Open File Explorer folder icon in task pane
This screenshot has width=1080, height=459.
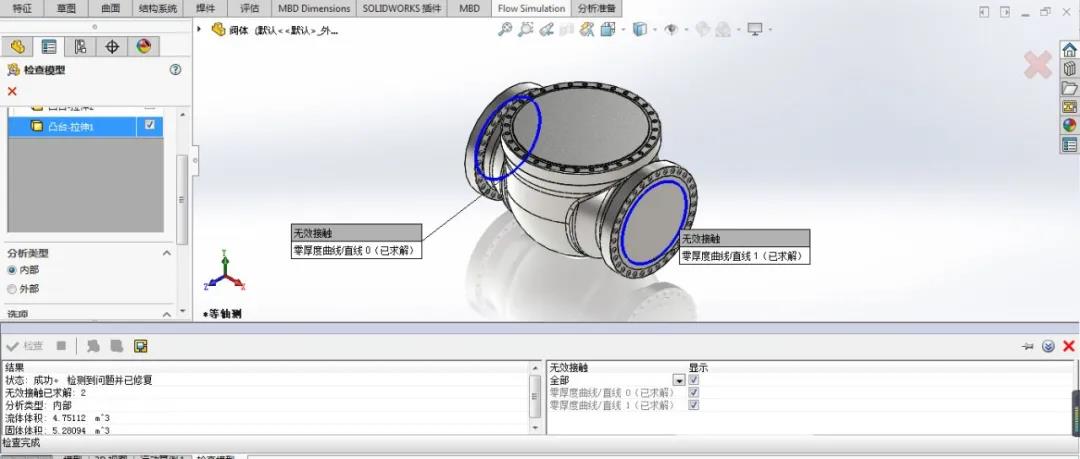[x=1069, y=88]
